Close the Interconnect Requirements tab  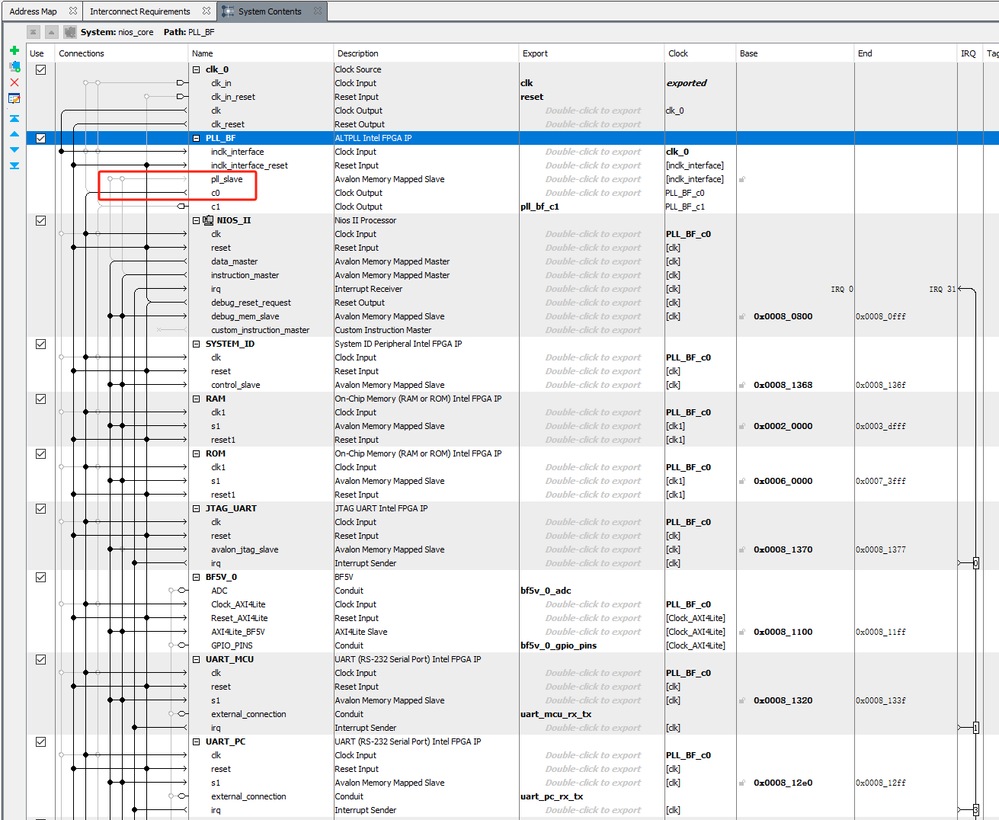[x=206, y=11]
